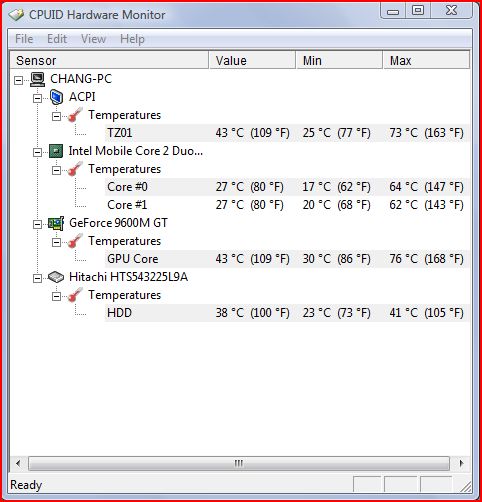Collapse Temperatures under the Intel CPU
Screen dimensions: 482x502
[57, 170]
